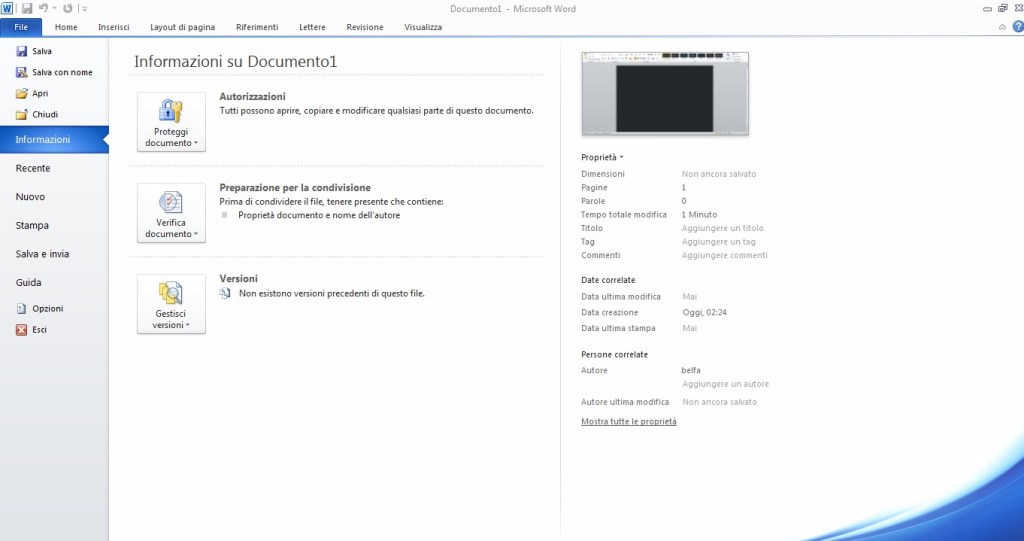This screenshot has width=1024, height=541.
Task: Click the lock and key Proteggi documento icon
Action: click(170, 110)
